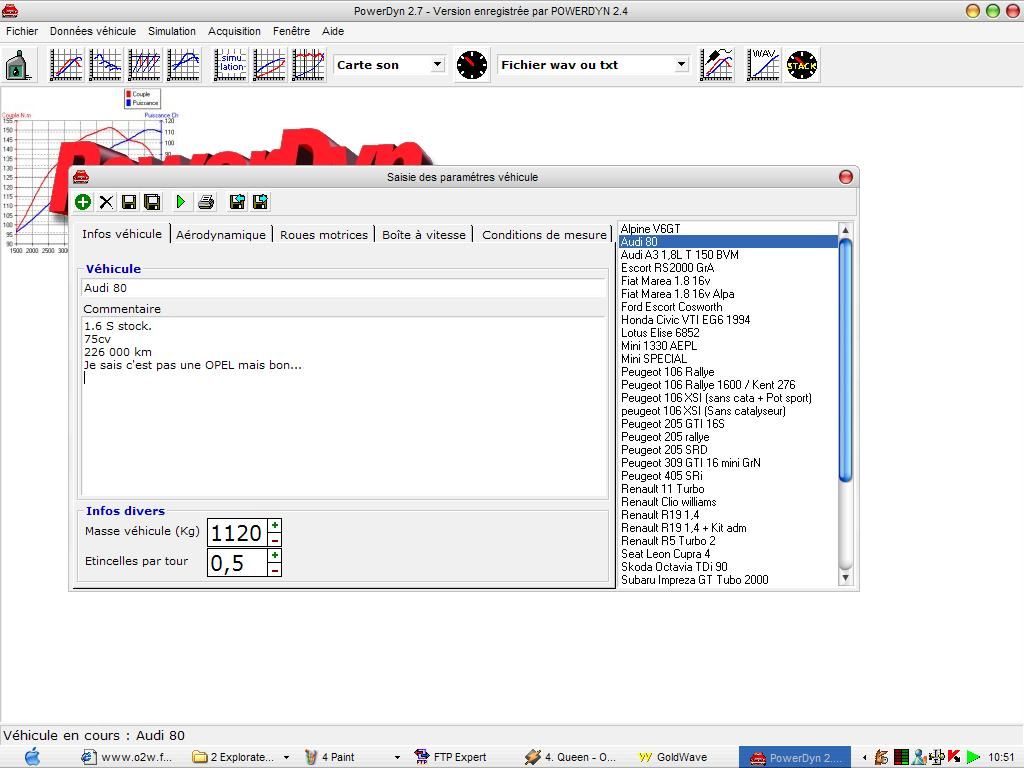Click floppy icon with right-pointing cyan arrow
Viewport: 1024px width, 768px height.
click(260, 202)
